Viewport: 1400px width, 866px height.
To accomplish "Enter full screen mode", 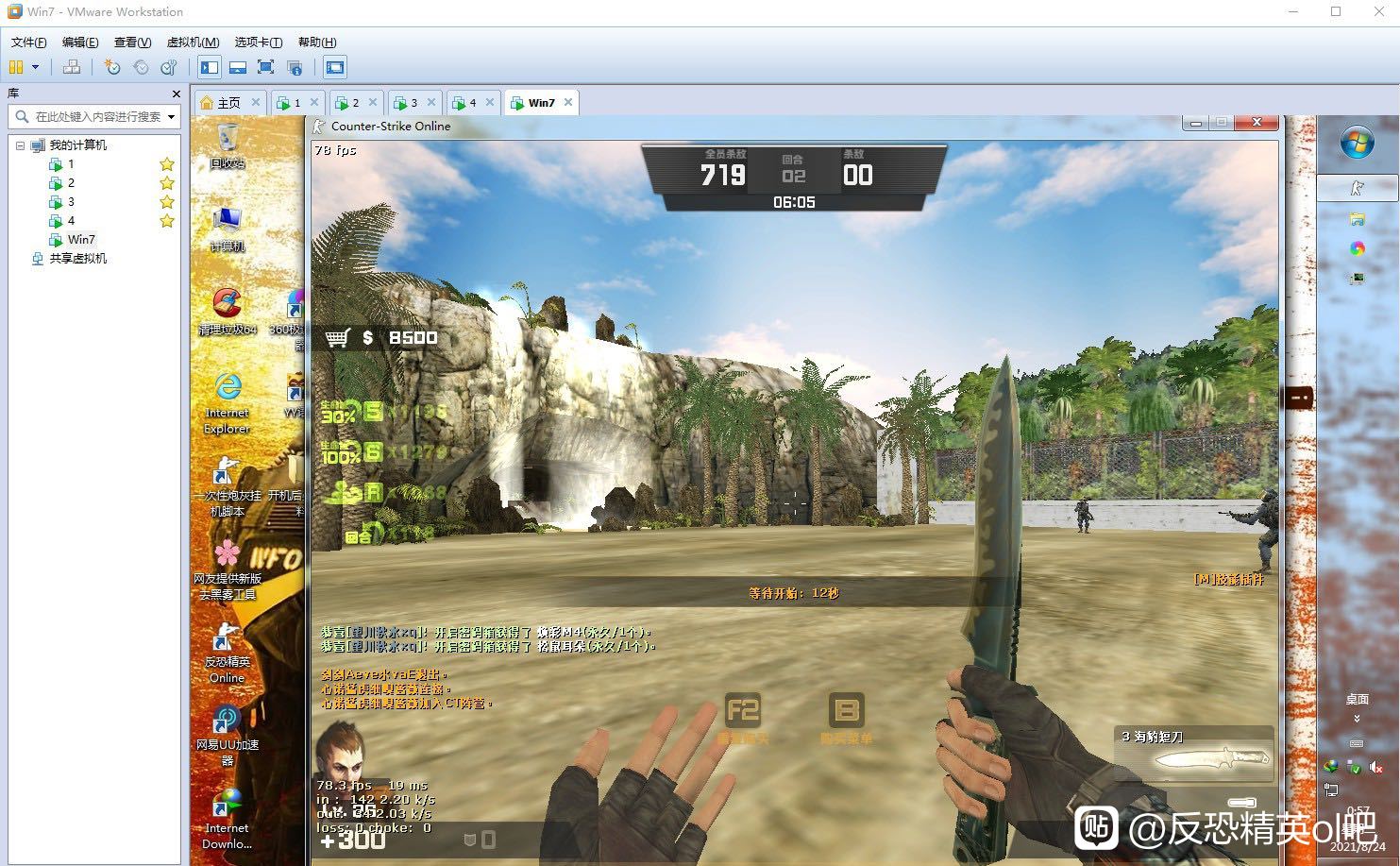I will [x=266, y=67].
